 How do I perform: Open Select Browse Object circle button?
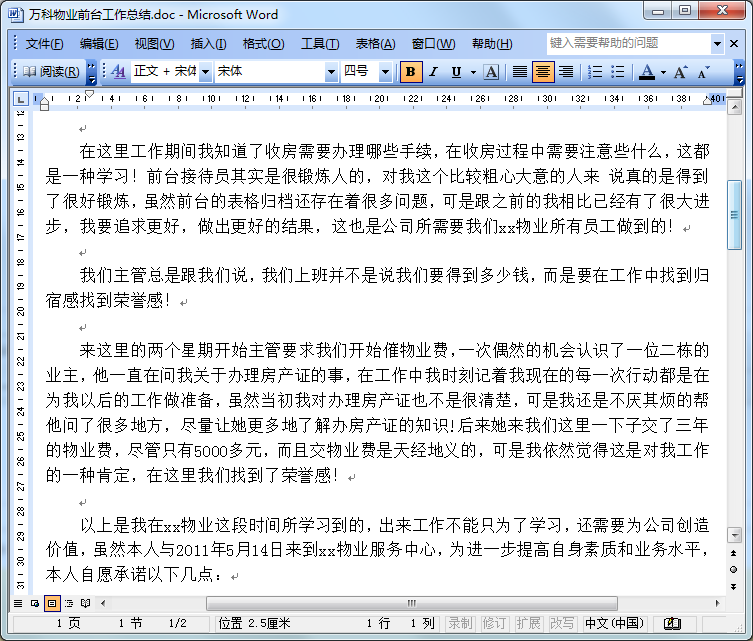[733, 569]
